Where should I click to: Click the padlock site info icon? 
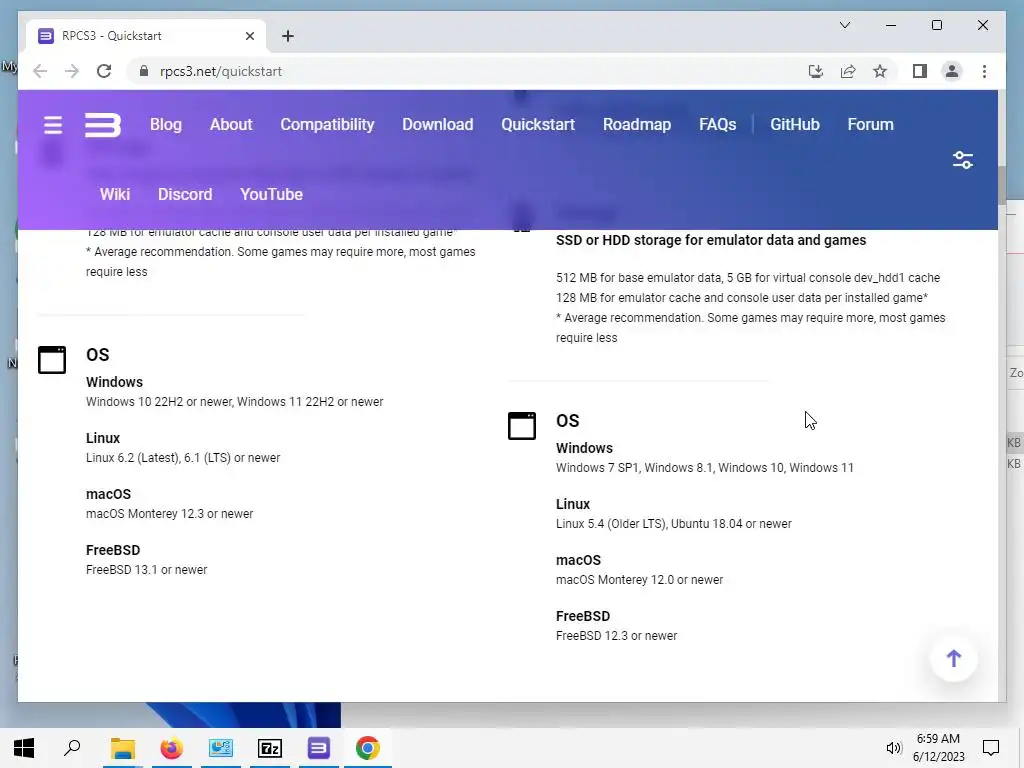click(144, 71)
